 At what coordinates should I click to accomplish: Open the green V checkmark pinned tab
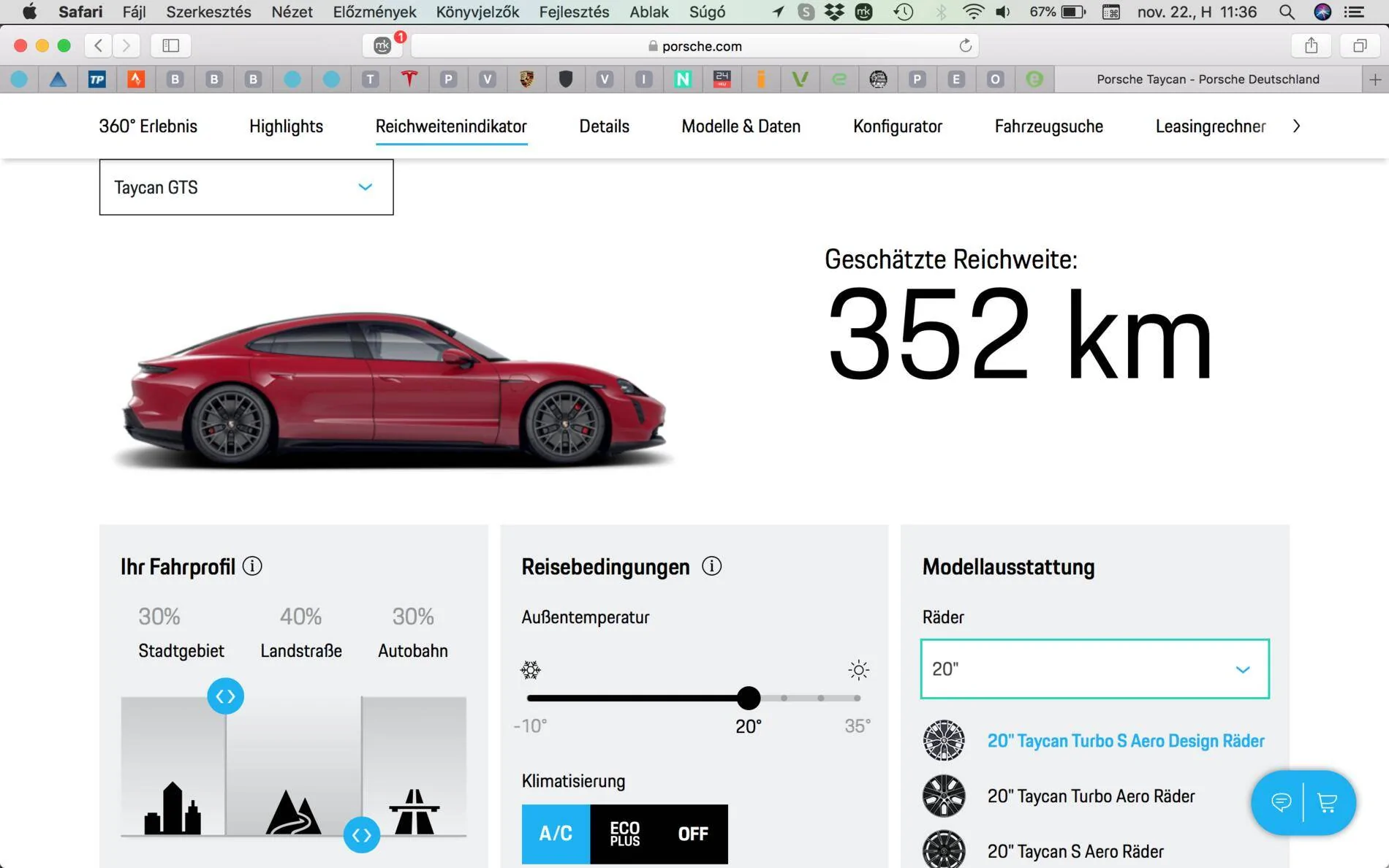point(800,79)
